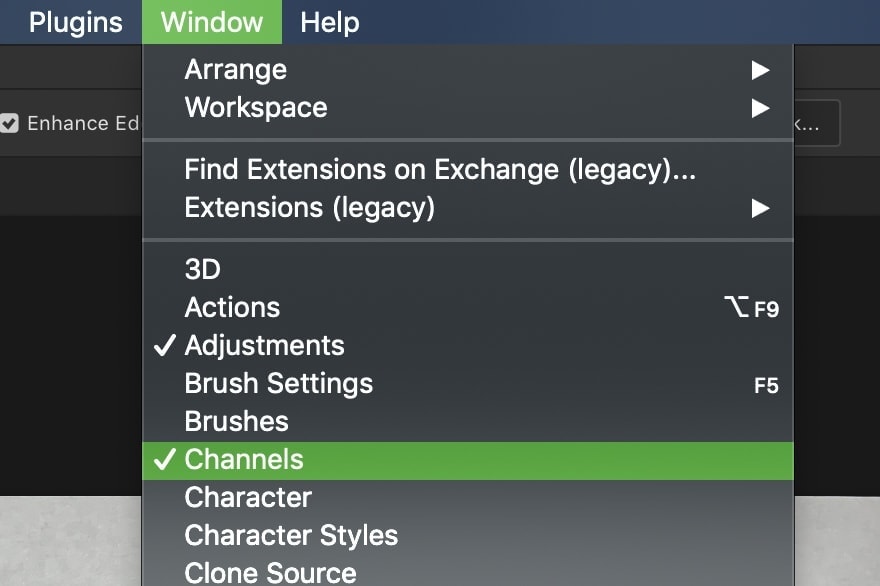Click the highlighted Window menu
This screenshot has width=880, height=586.
point(212,22)
